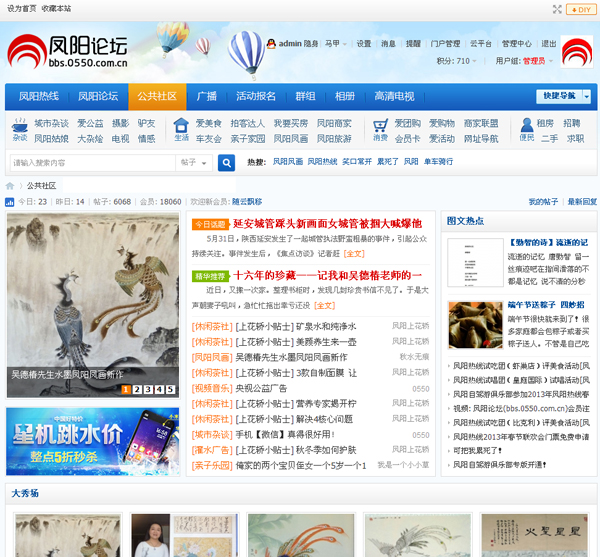Open the 广播 nav tab
The image size is (600, 557).
(207, 96)
